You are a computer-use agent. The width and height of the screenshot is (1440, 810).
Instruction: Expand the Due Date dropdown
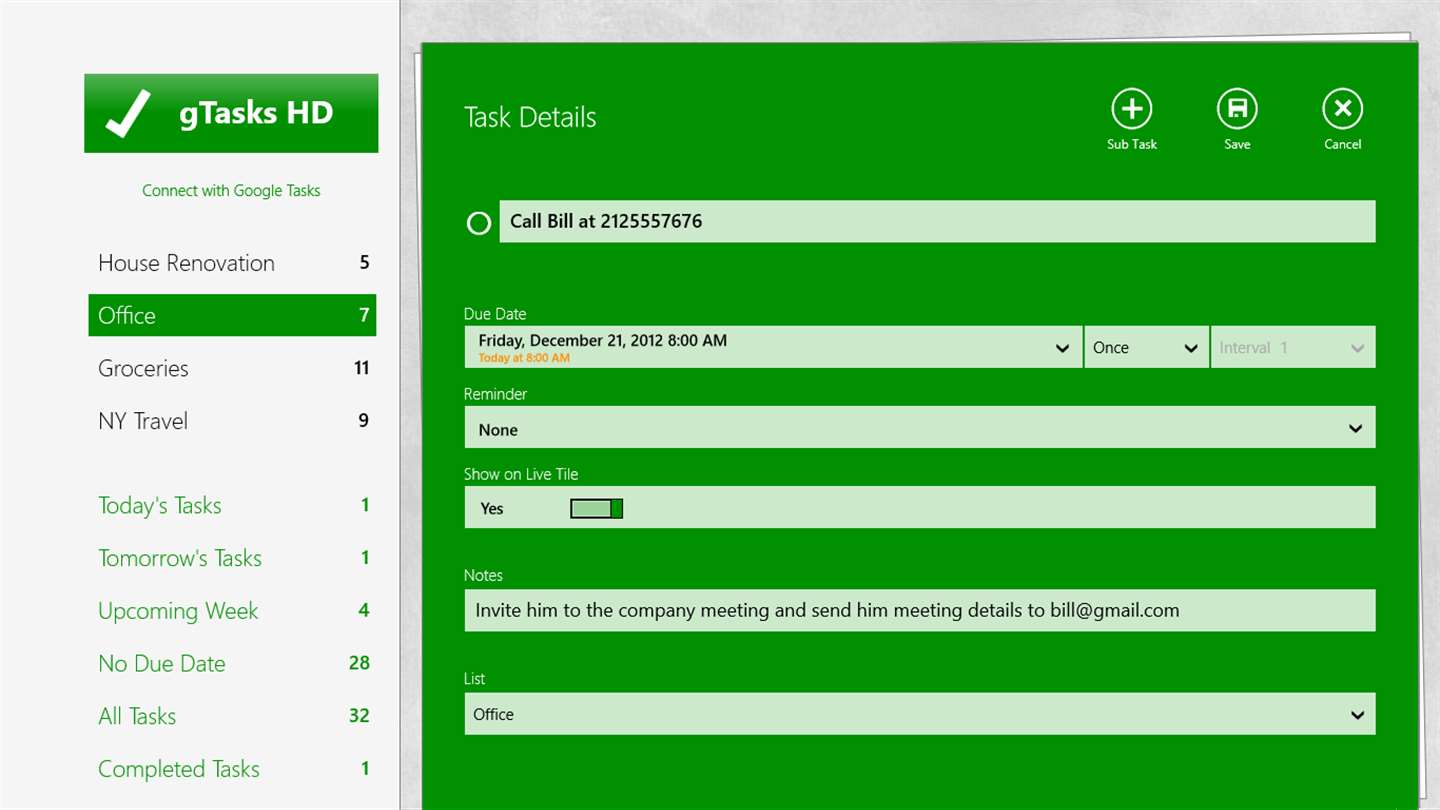pos(773,347)
